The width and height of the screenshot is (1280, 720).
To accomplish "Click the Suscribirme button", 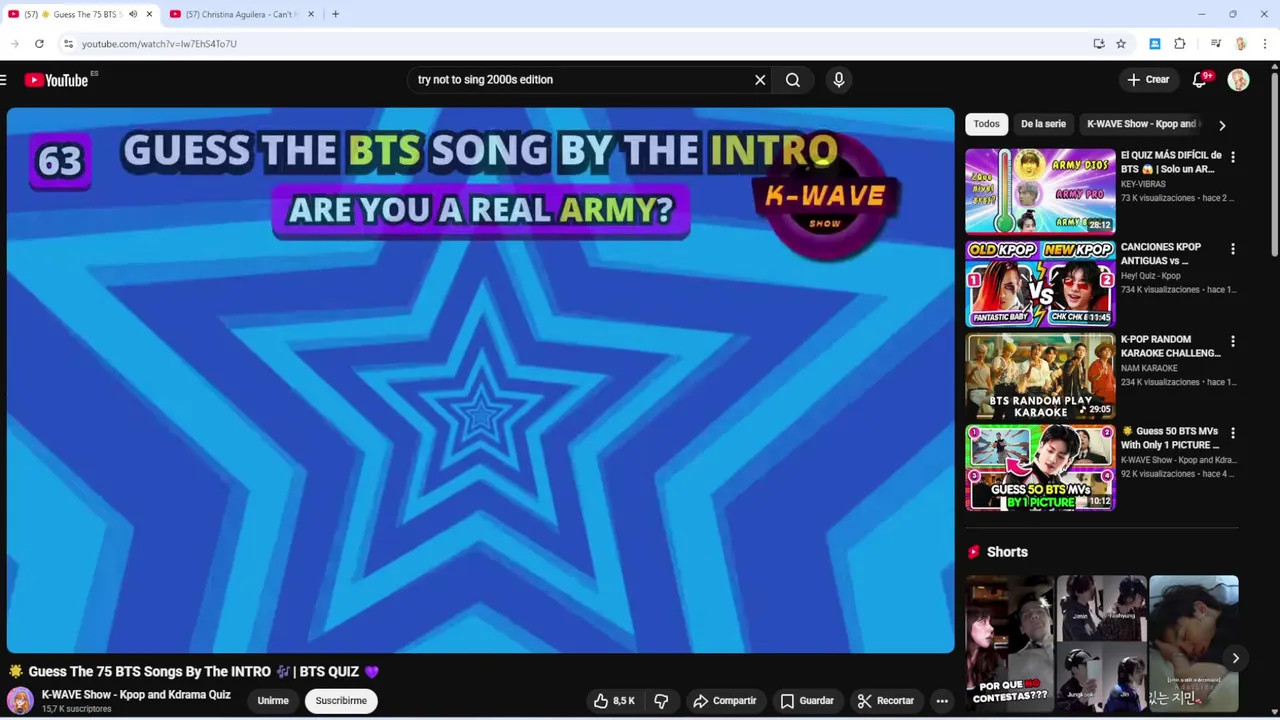I will [x=341, y=701].
